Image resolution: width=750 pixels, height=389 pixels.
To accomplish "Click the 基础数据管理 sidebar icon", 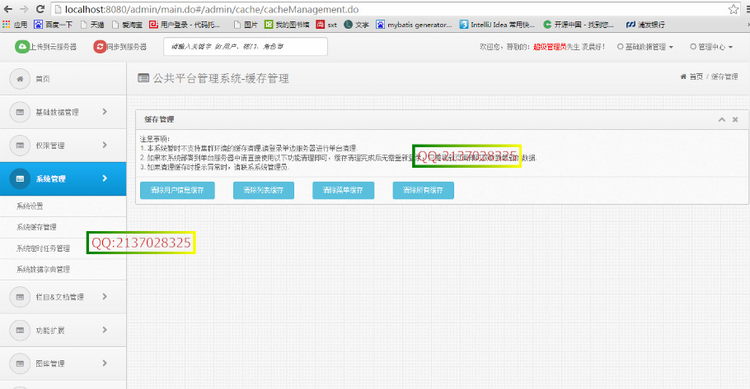I will point(20,112).
